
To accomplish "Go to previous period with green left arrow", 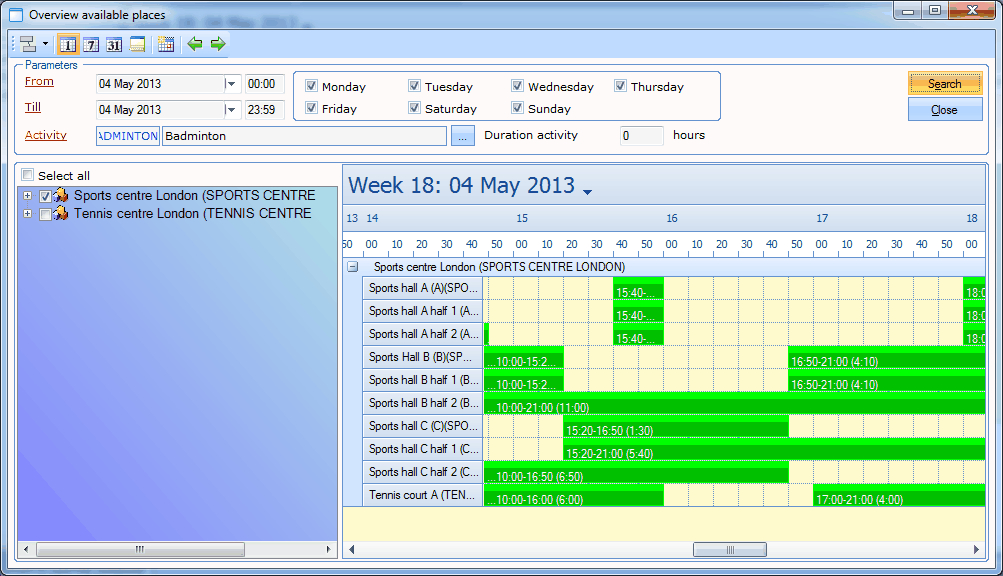I will point(195,44).
